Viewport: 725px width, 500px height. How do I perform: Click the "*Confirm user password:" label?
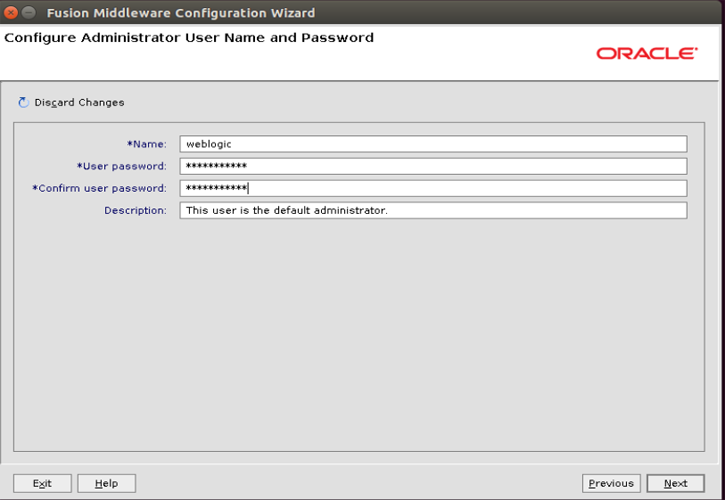click(99, 188)
